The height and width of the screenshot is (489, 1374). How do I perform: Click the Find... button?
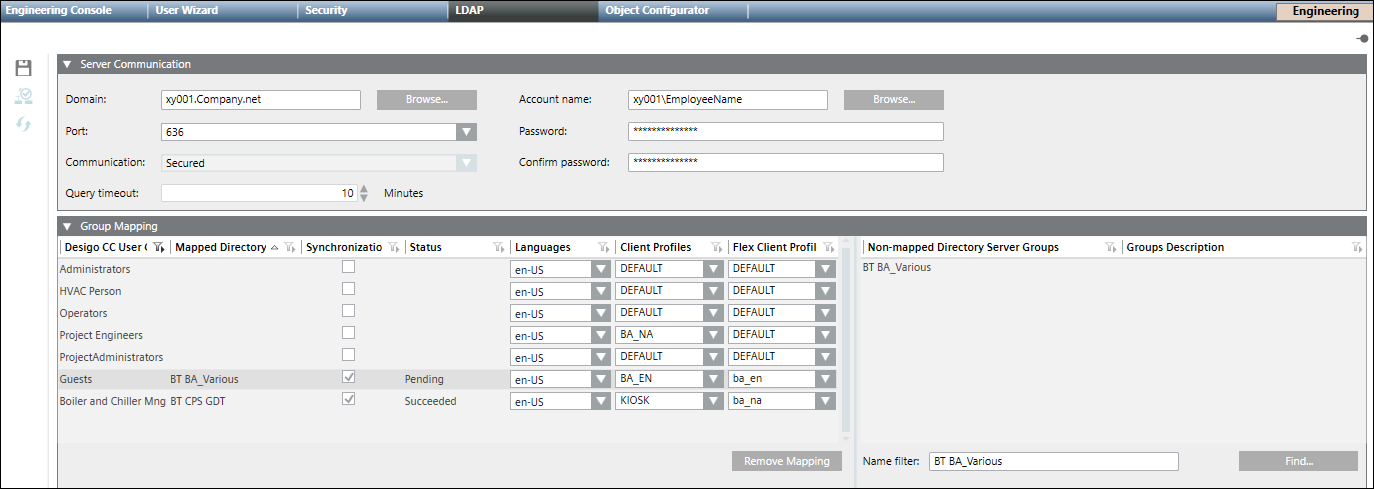click(1297, 461)
